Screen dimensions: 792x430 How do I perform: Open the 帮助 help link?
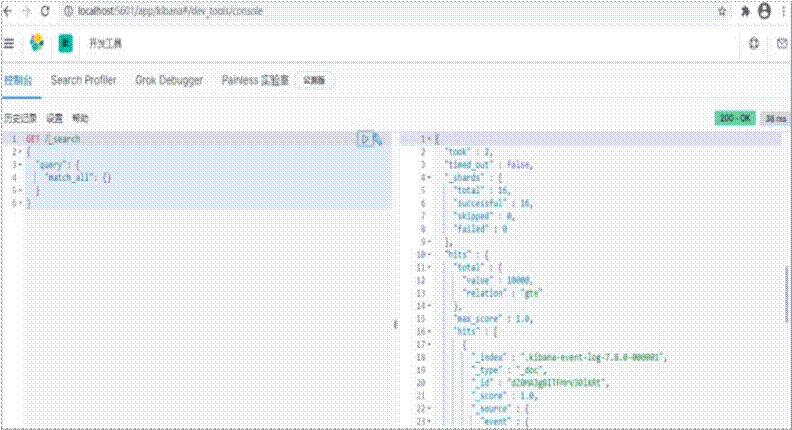pyautogui.click(x=80, y=118)
